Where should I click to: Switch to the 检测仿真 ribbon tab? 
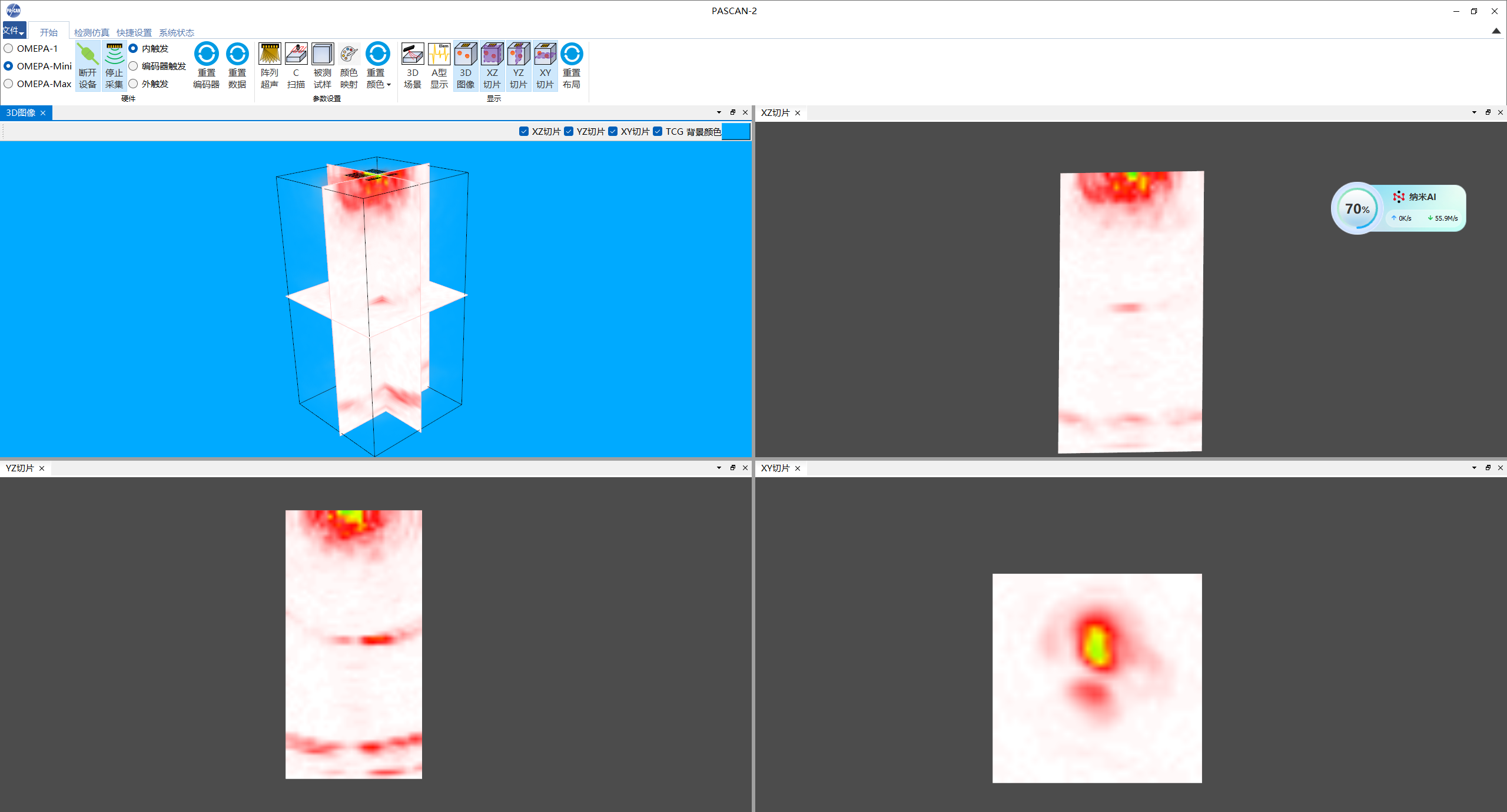(x=91, y=32)
